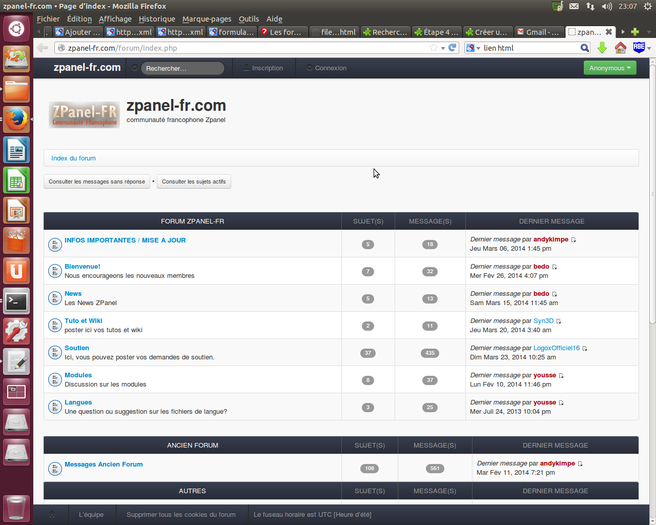Open Messages Ancien Forum link
Viewport: 656px width, 525px height.
(x=103, y=464)
